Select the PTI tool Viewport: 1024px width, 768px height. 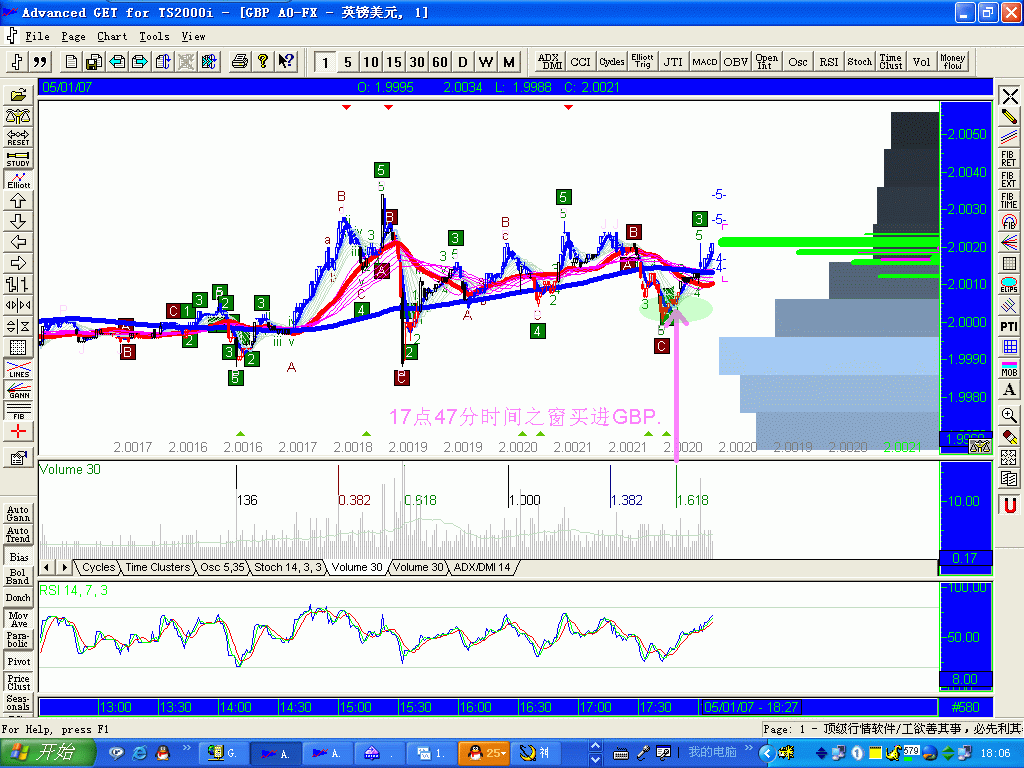tap(1009, 326)
